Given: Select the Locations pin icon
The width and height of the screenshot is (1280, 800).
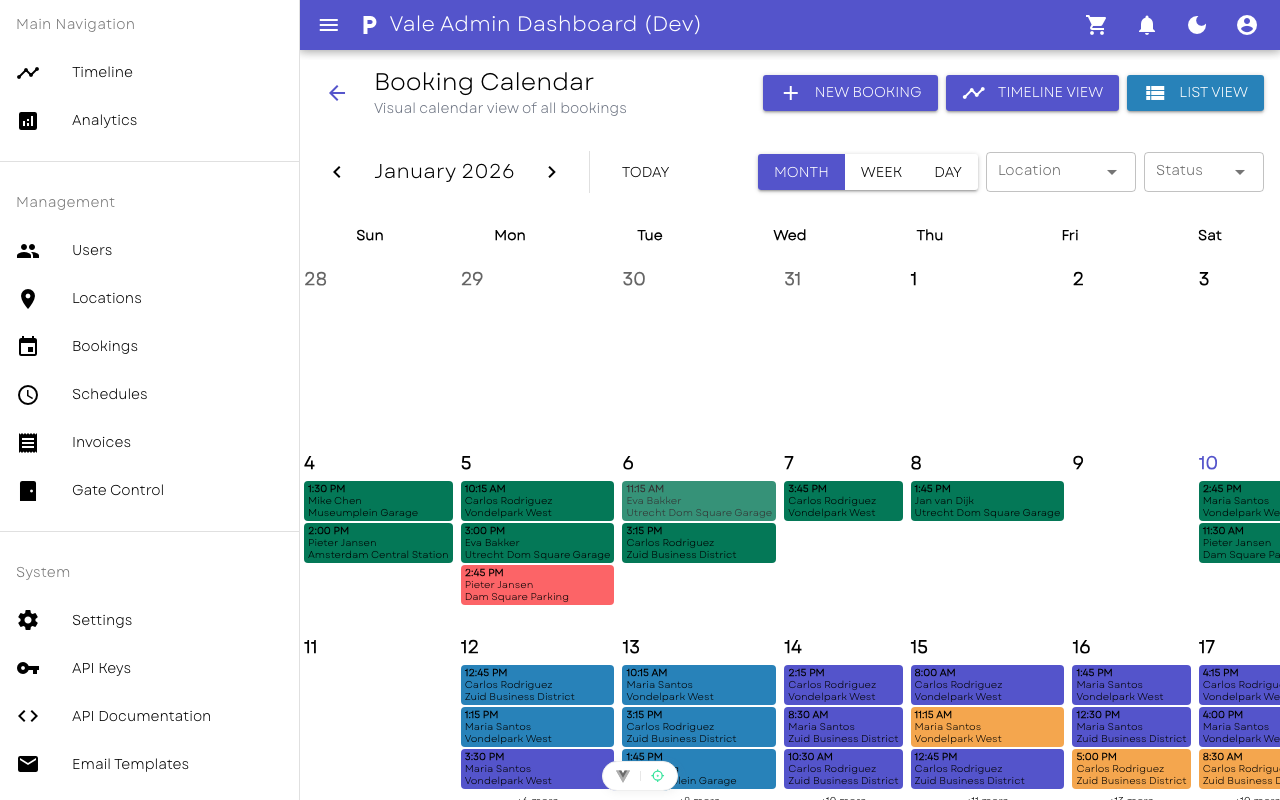Looking at the screenshot, I should [28, 298].
